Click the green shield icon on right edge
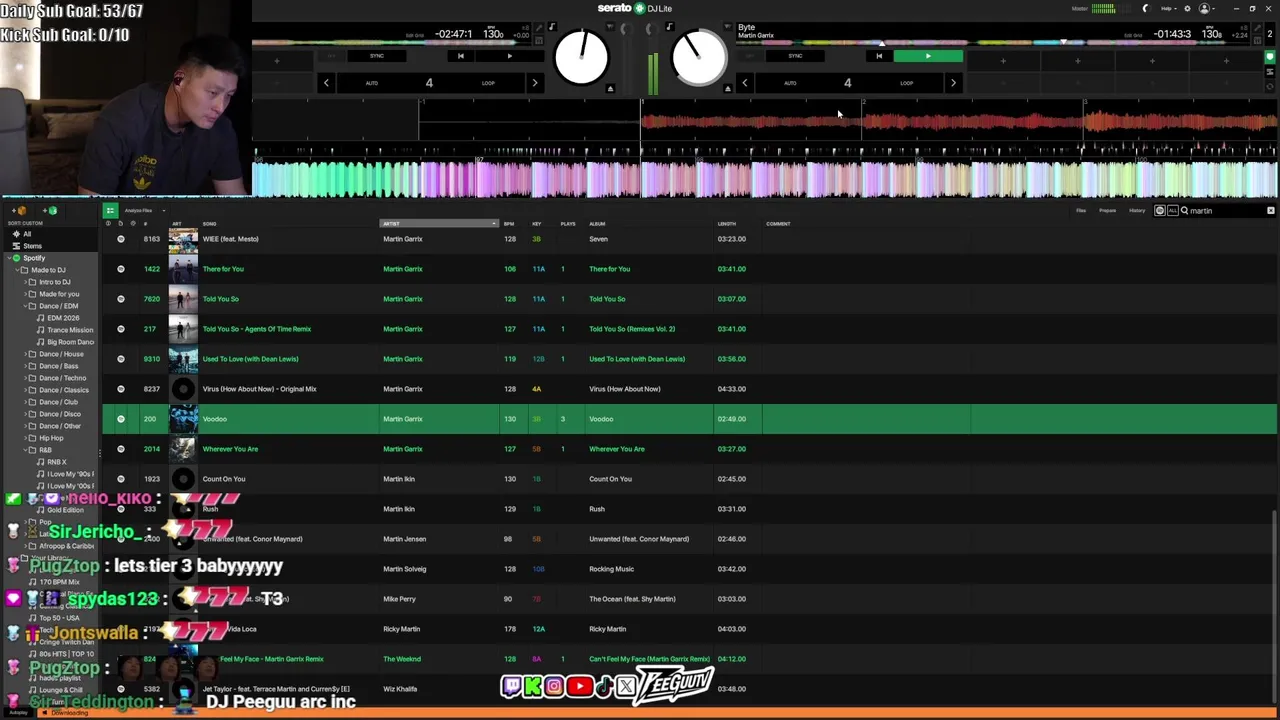The height and width of the screenshot is (720, 1280). tap(1270, 59)
